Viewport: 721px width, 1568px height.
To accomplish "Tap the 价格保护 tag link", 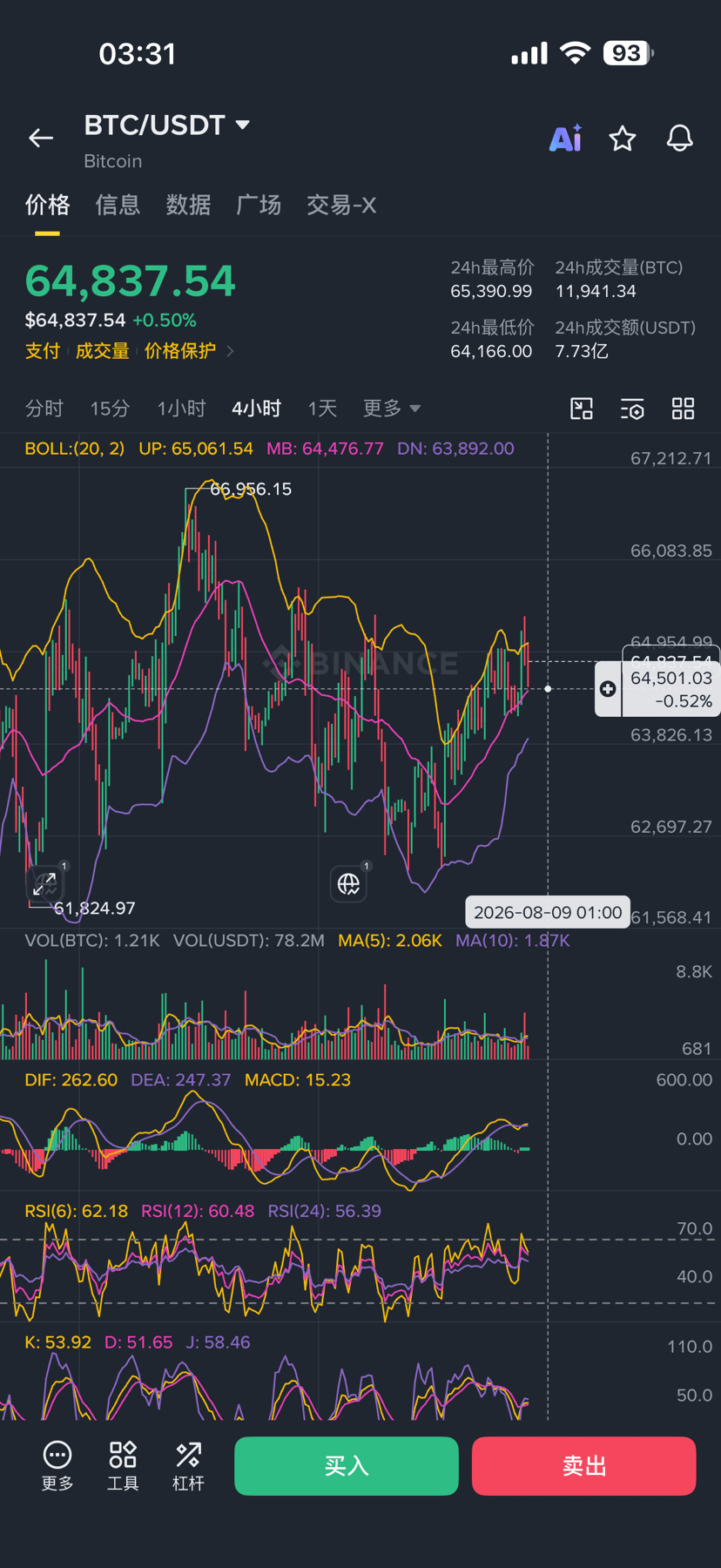I will [180, 351].
